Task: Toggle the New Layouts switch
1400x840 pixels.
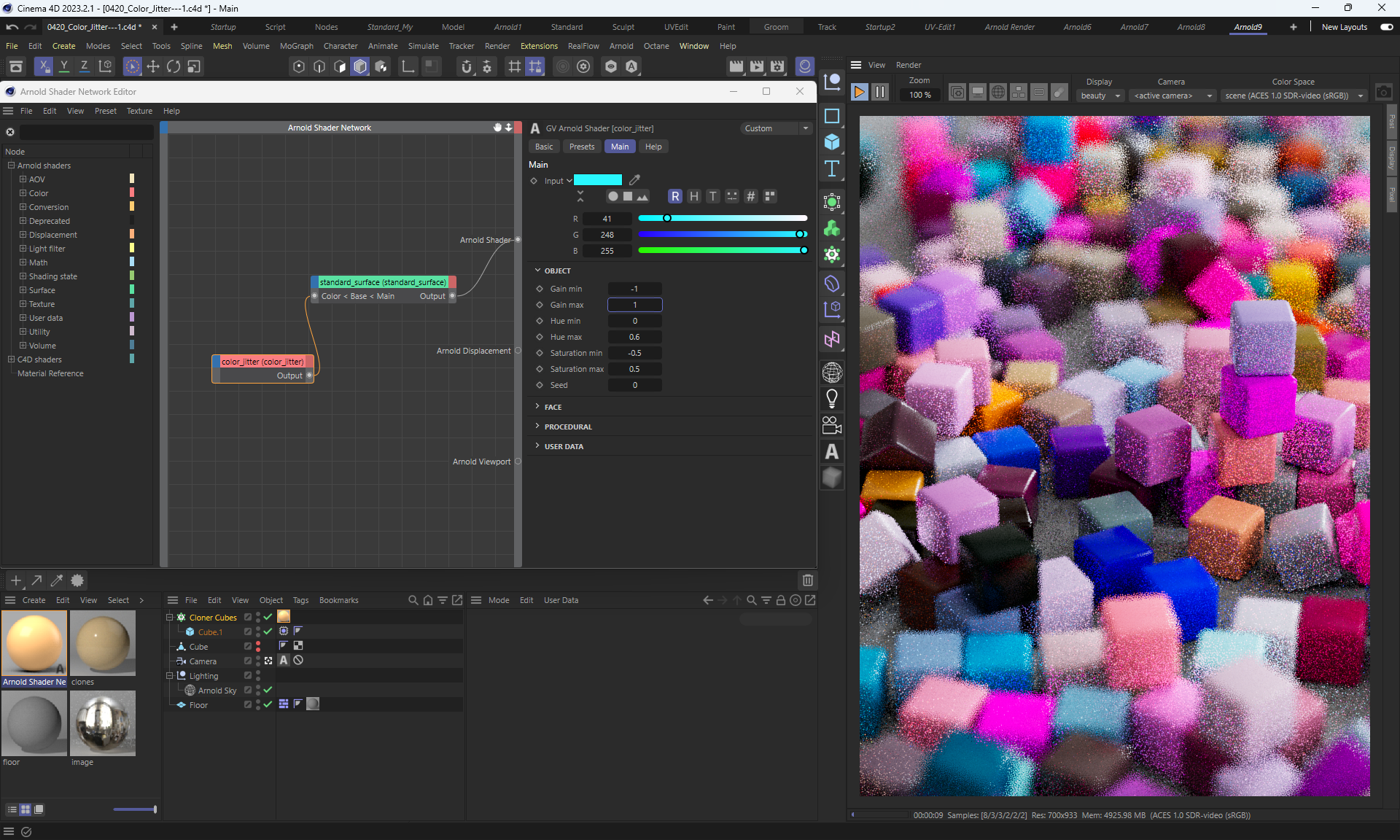Action: click(1386, 27)
